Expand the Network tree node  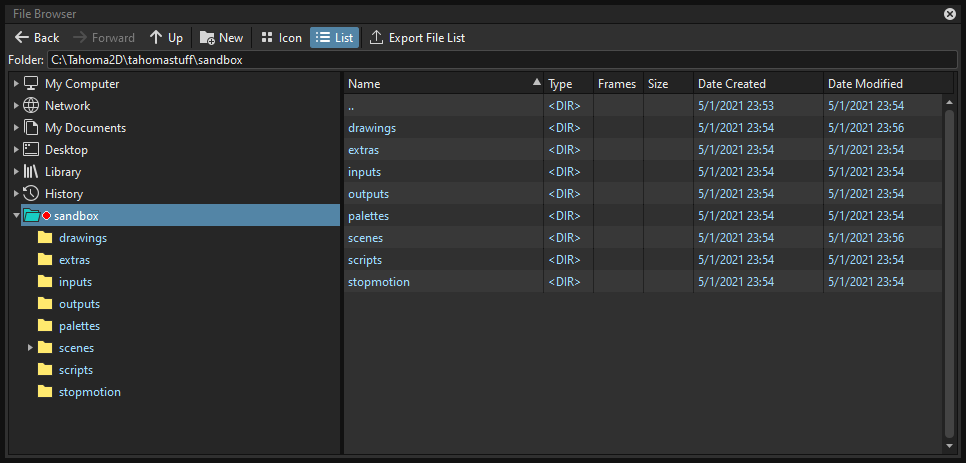point(16,106)
